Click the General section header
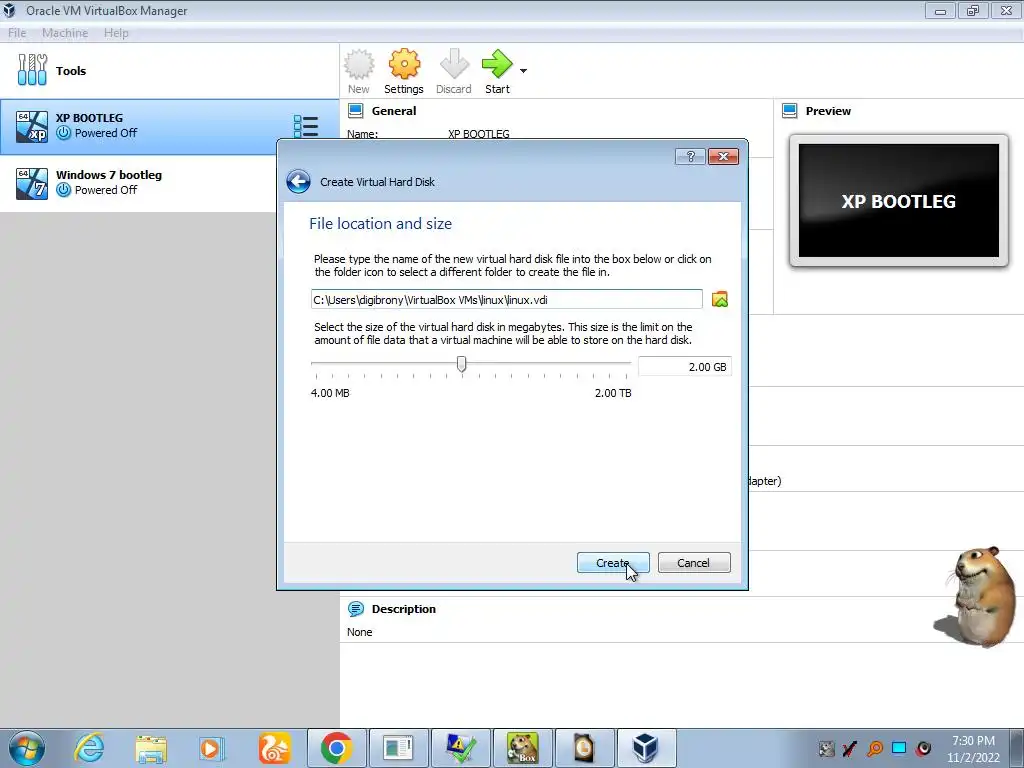The height and width of the screenshot is (768, 1024). [x=394, y=111]
